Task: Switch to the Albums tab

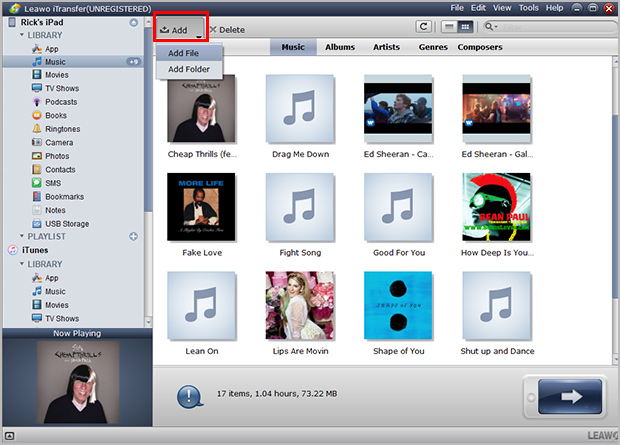Action: click(340, 47)
